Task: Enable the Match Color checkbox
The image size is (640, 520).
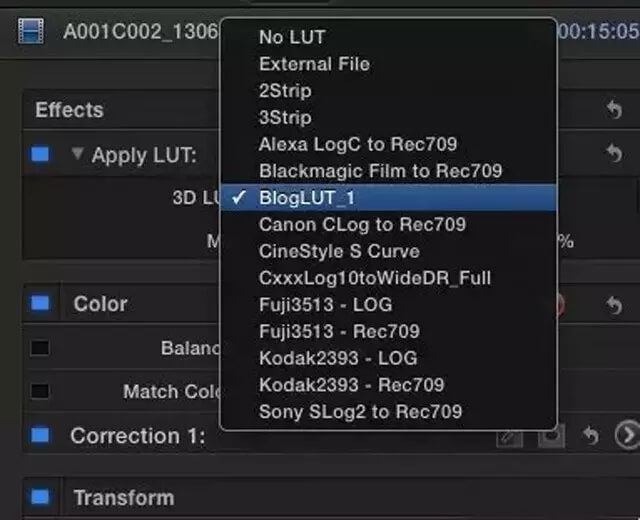Action: [x=40, y=391]
